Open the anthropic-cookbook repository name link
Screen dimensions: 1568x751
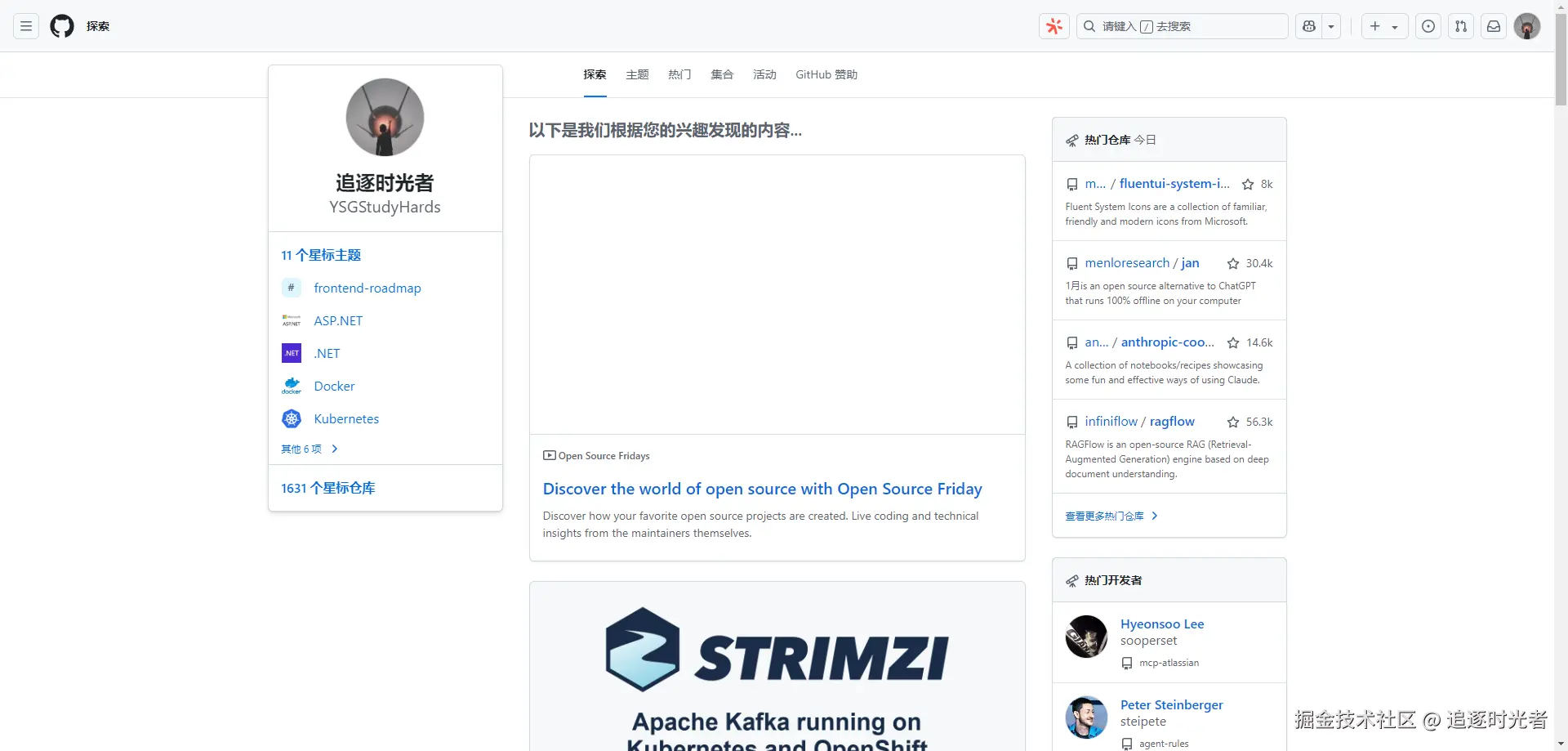[1168, 342]
